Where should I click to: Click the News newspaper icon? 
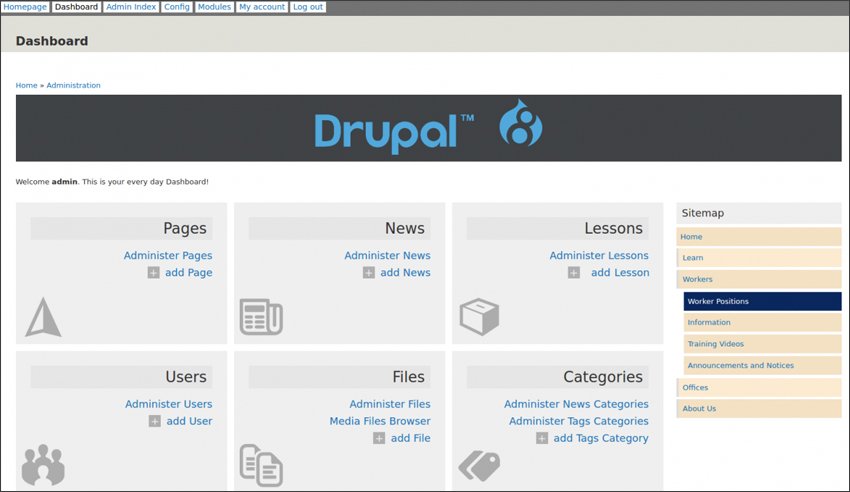click(x=261, y=316)
